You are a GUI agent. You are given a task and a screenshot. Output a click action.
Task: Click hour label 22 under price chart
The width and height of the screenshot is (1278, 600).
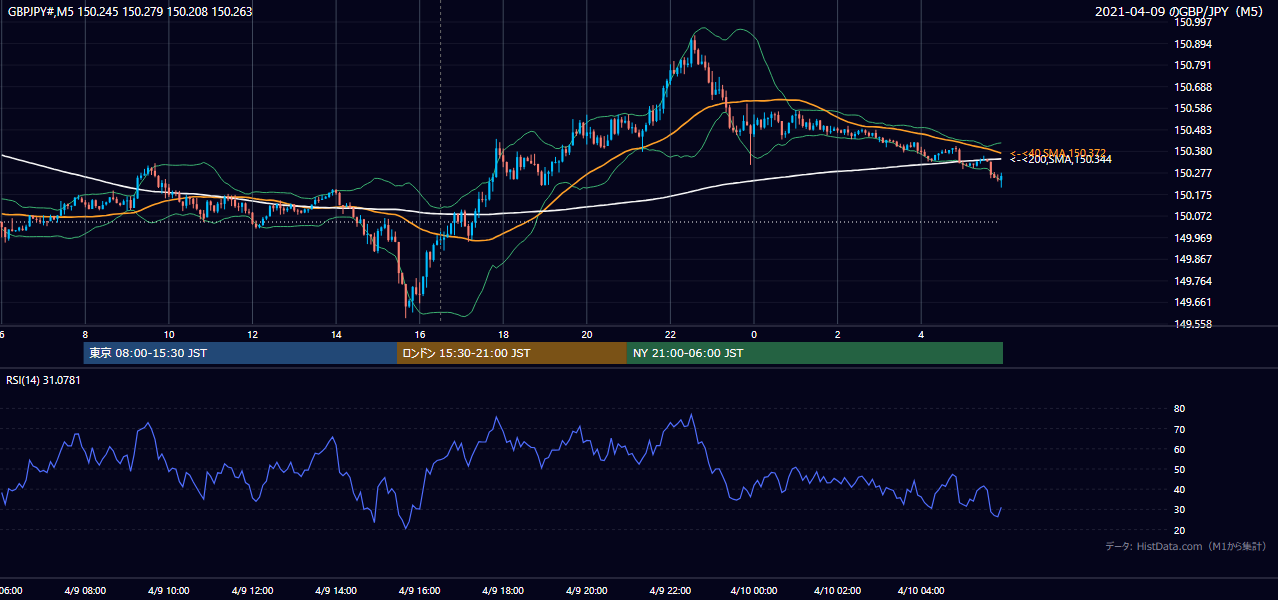671,335
